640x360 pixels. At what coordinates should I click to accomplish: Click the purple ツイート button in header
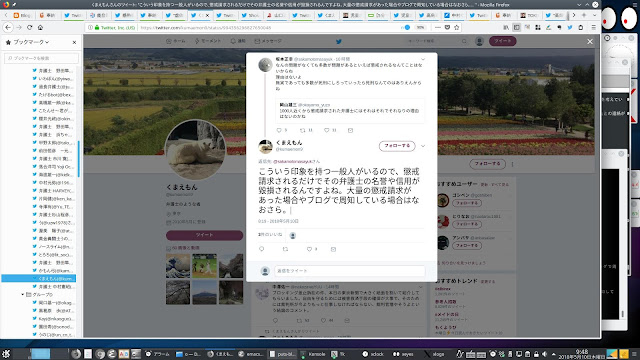coord(502,41)
